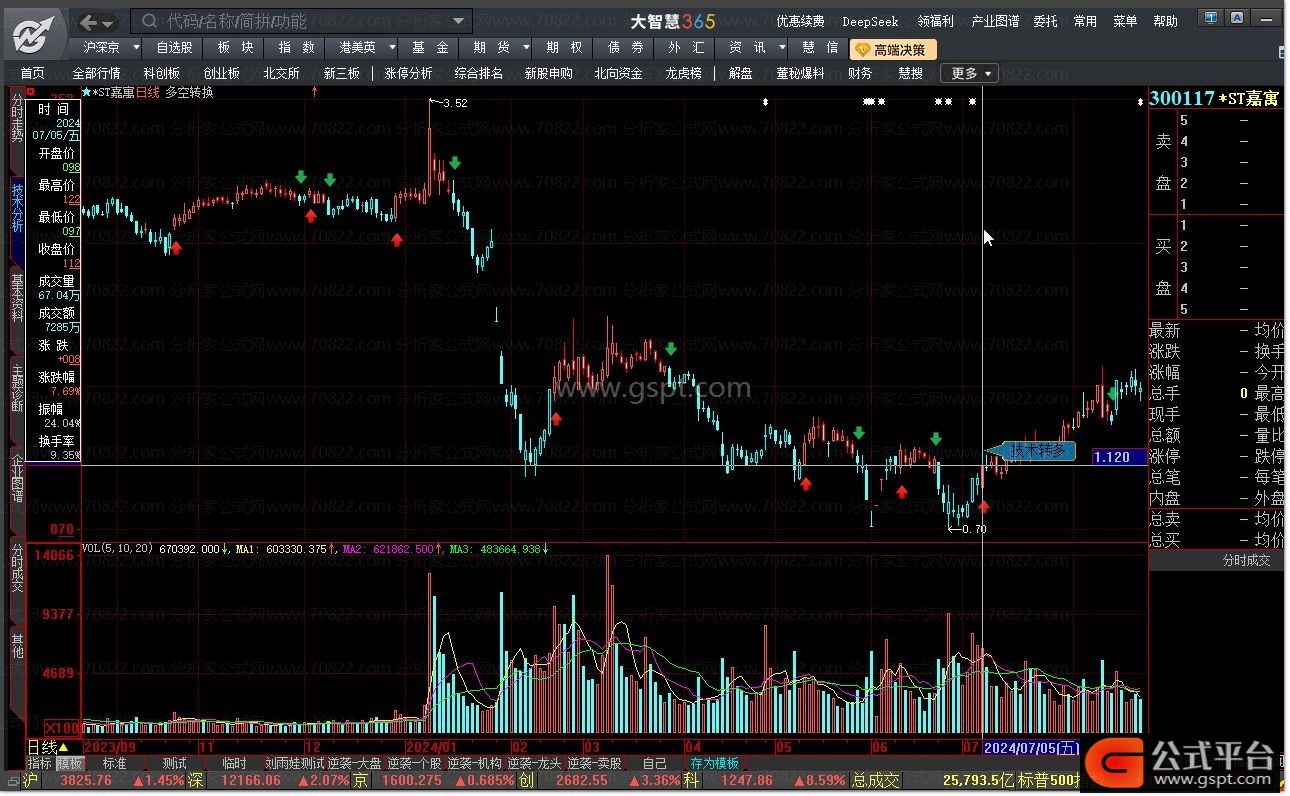Open the 港美英 dropdown arrow

pos(391,47)
